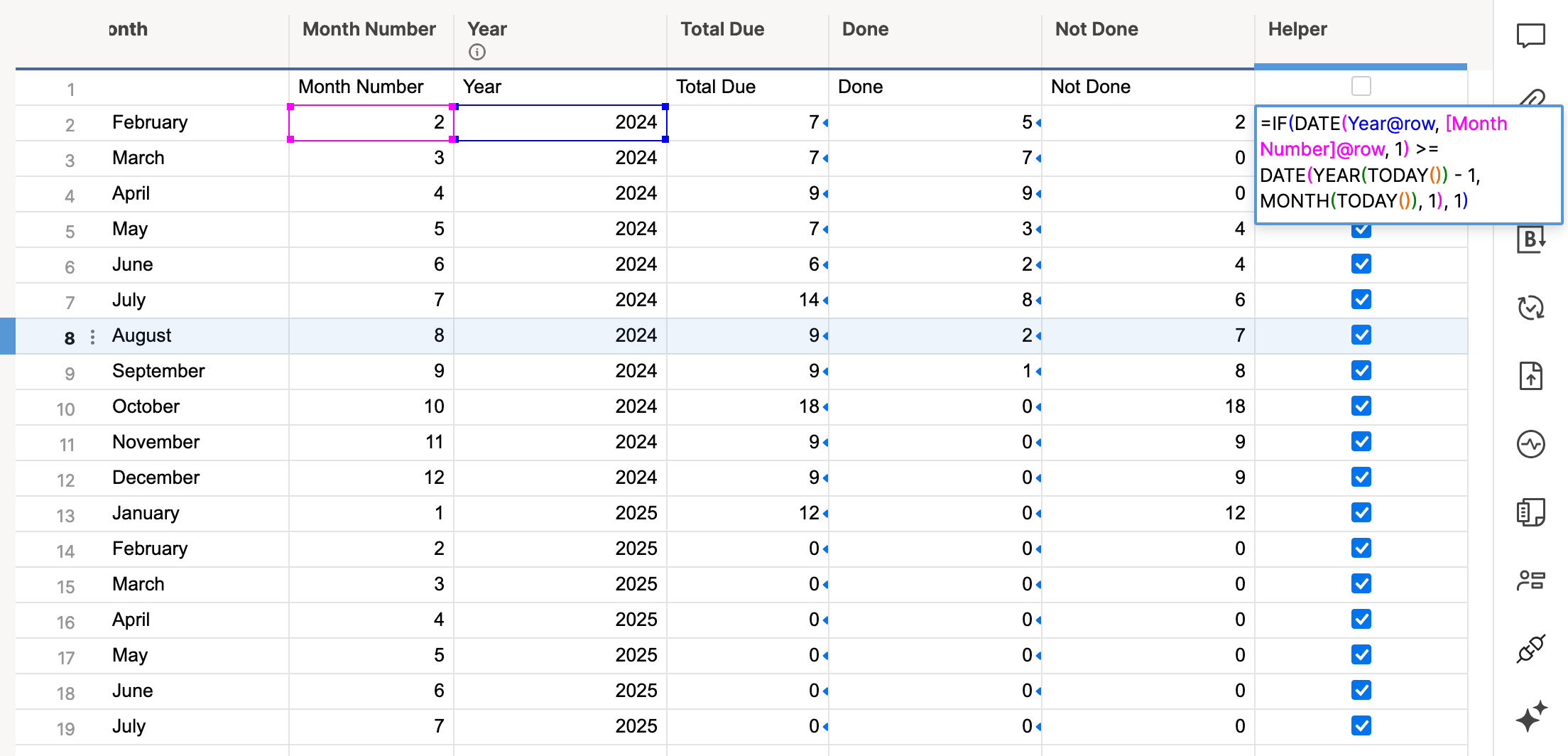Uncheck Helper checkbox for October 2024
1568x756 pixels.
[x=1361, y=406]
